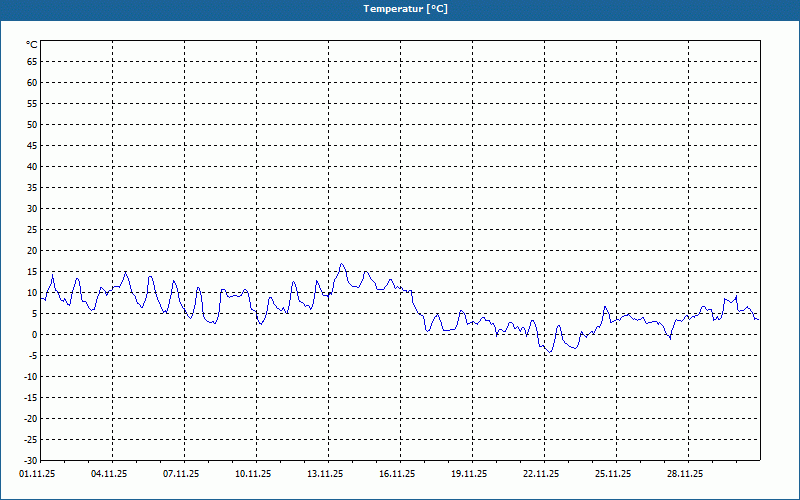Click the 35 value on the y-axis
This screenshot has width=800, height=500.
pyautogui.click(x=32, y=188)
